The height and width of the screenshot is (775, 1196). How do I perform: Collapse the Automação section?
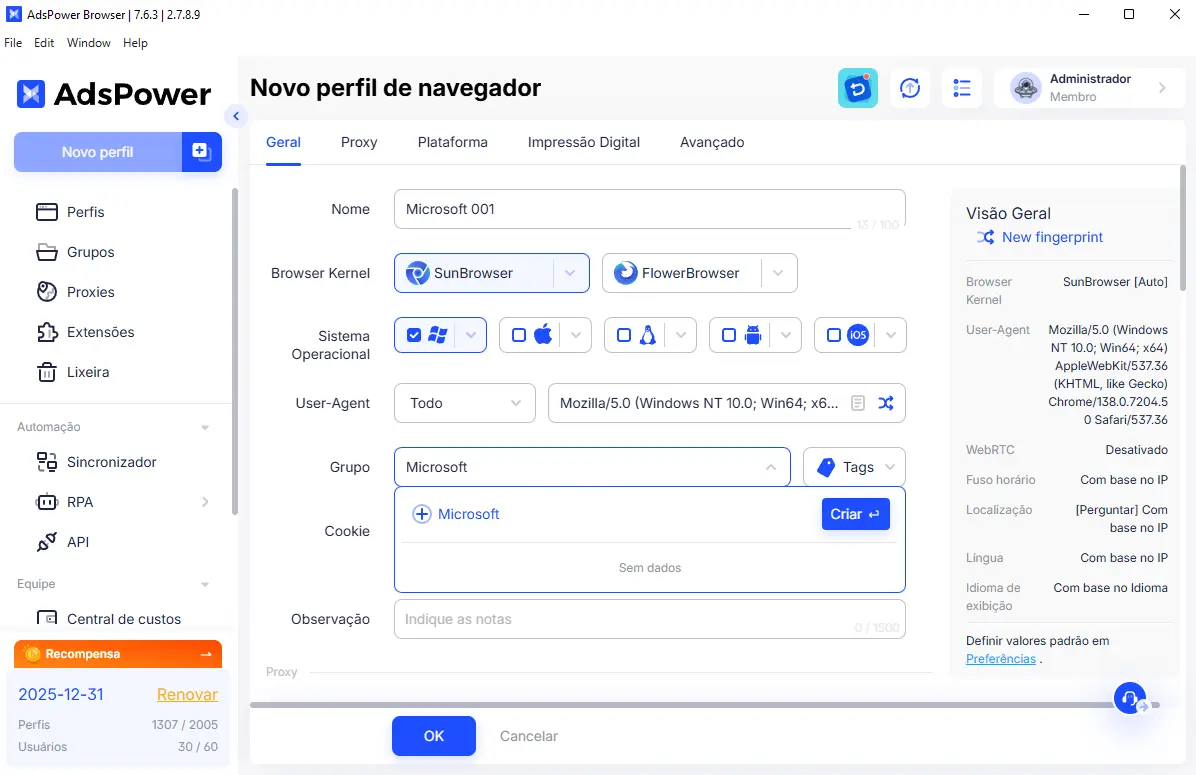[x=204, y=427]
